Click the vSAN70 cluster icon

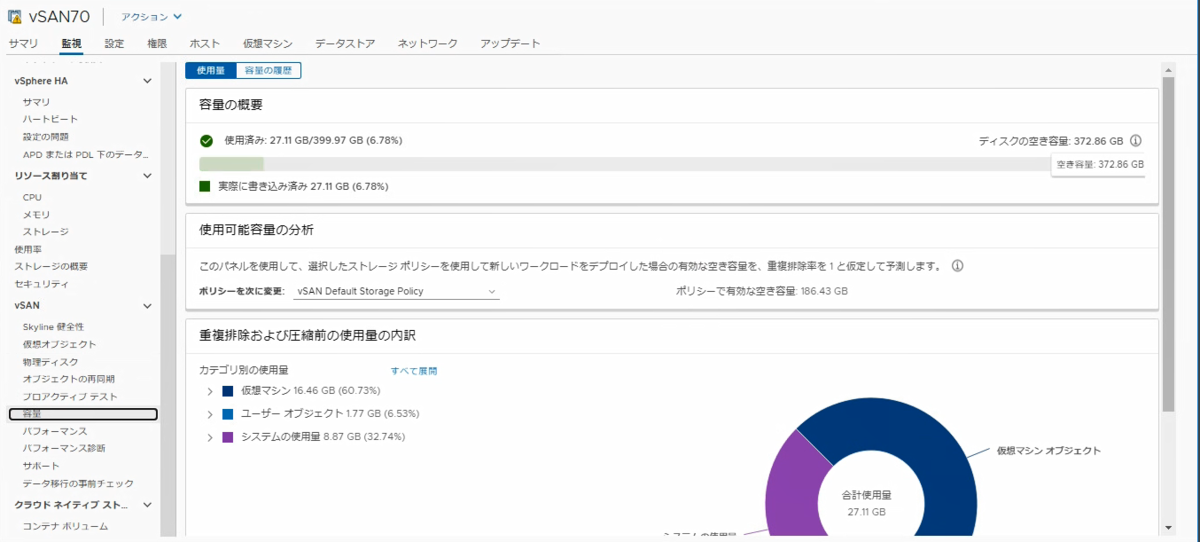tap(16, 17)
